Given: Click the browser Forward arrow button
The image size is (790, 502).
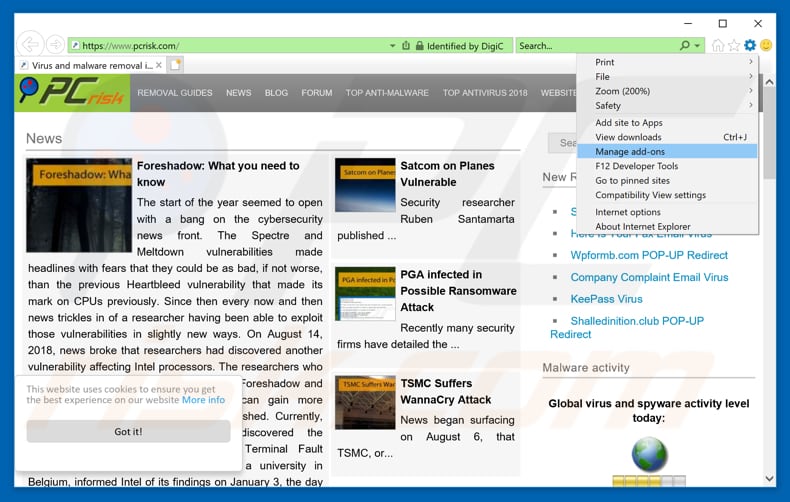Looking at the screenshot, I should click(x=55, y=45).
